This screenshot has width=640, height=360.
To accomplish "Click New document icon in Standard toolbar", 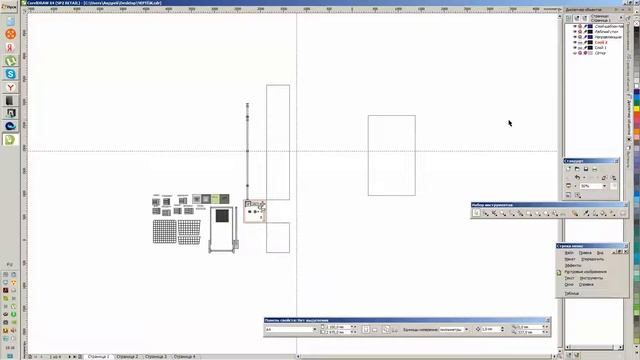I will point(568,169).
